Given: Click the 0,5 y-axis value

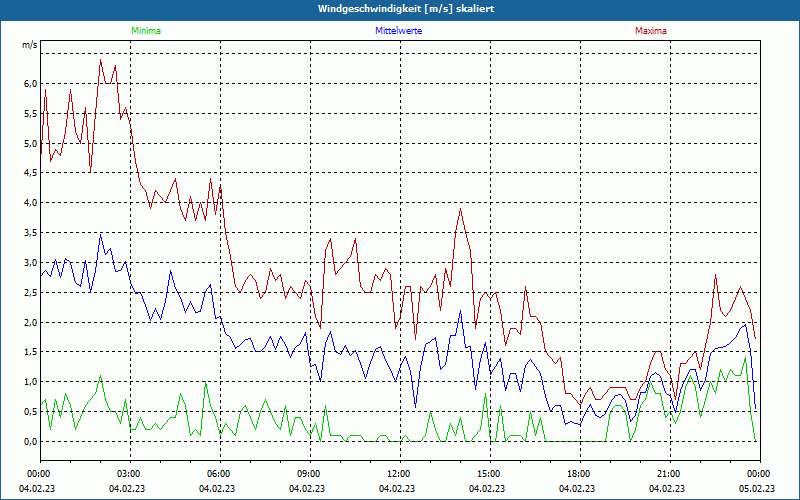Looking at the screenshot, I should tap(31, 412).
